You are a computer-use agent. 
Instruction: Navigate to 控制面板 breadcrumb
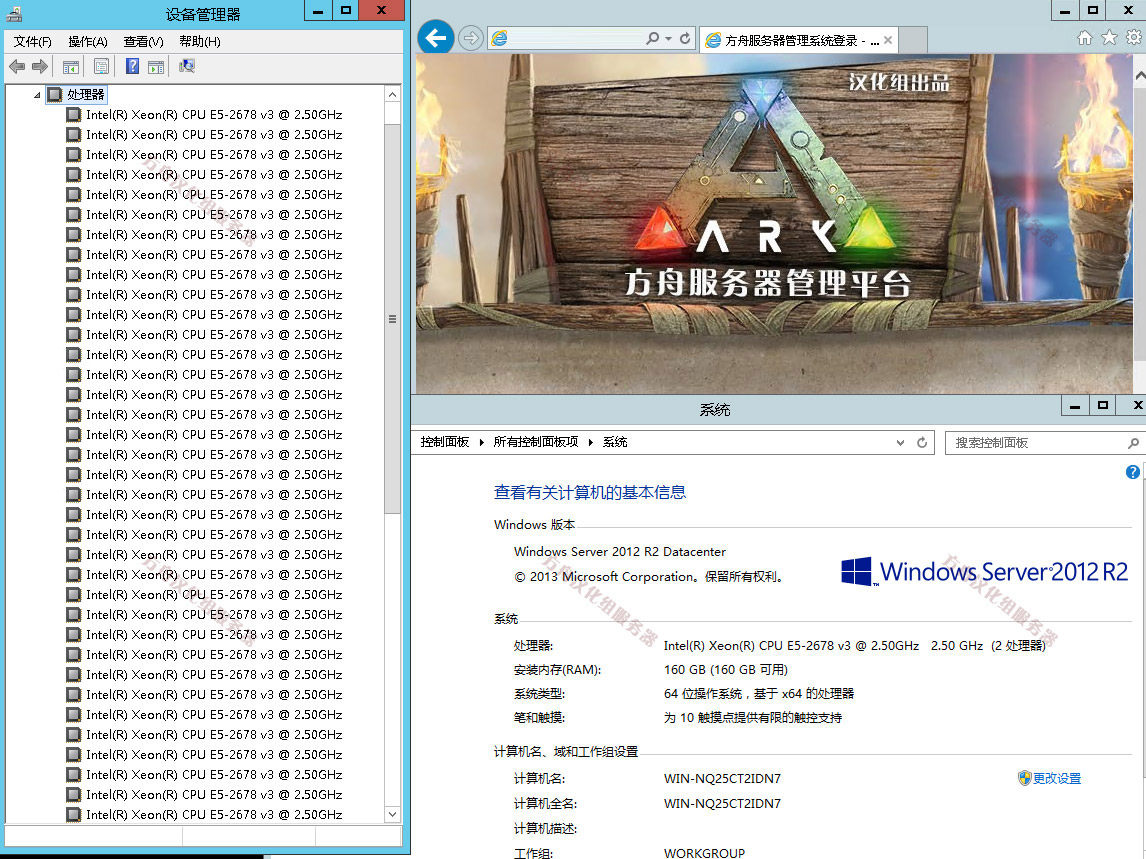coord(444,442)
